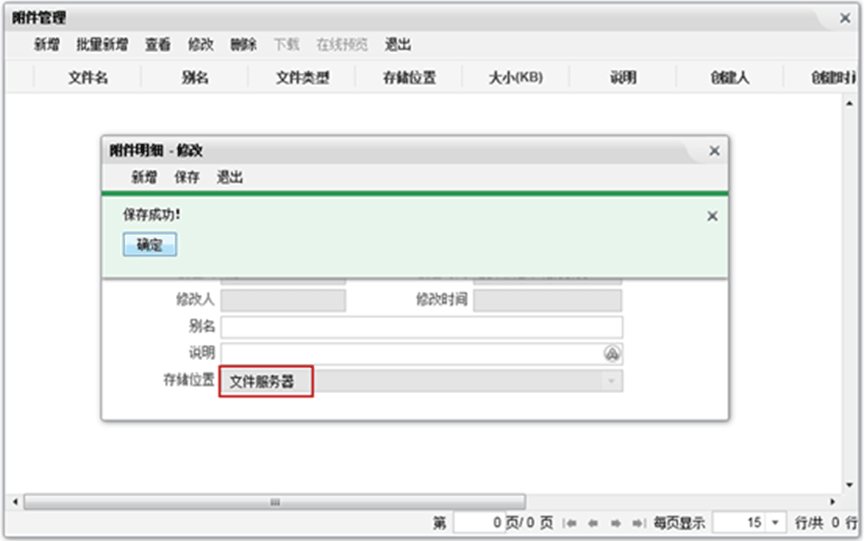Click the greyed-out 下载 toolbar item
Screen dimensions: 864x541
point(287,45)
